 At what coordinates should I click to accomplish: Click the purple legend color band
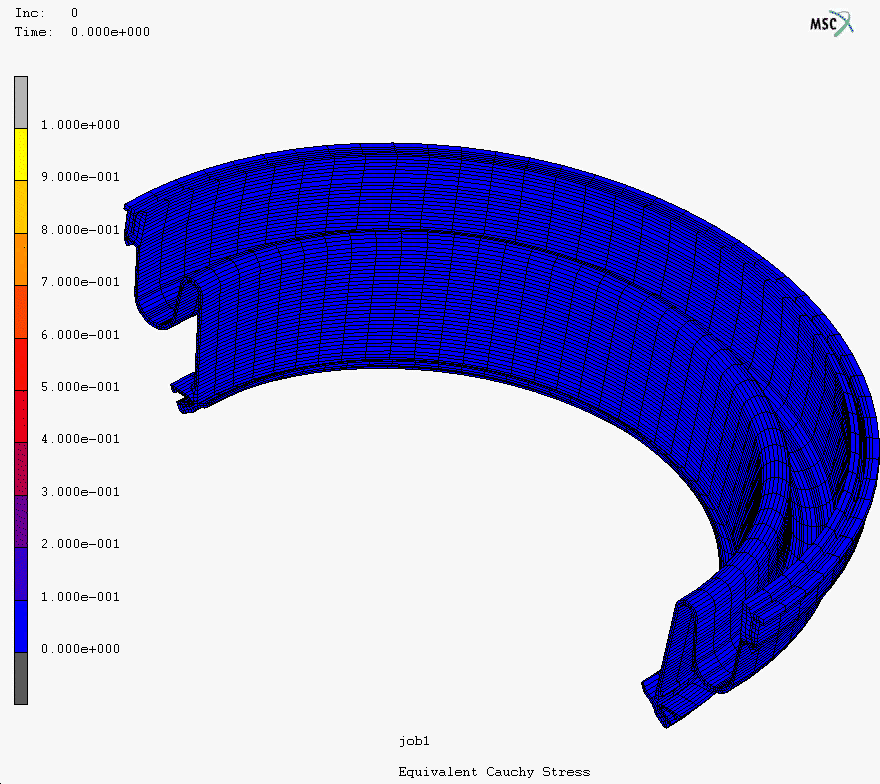point(21,521)
